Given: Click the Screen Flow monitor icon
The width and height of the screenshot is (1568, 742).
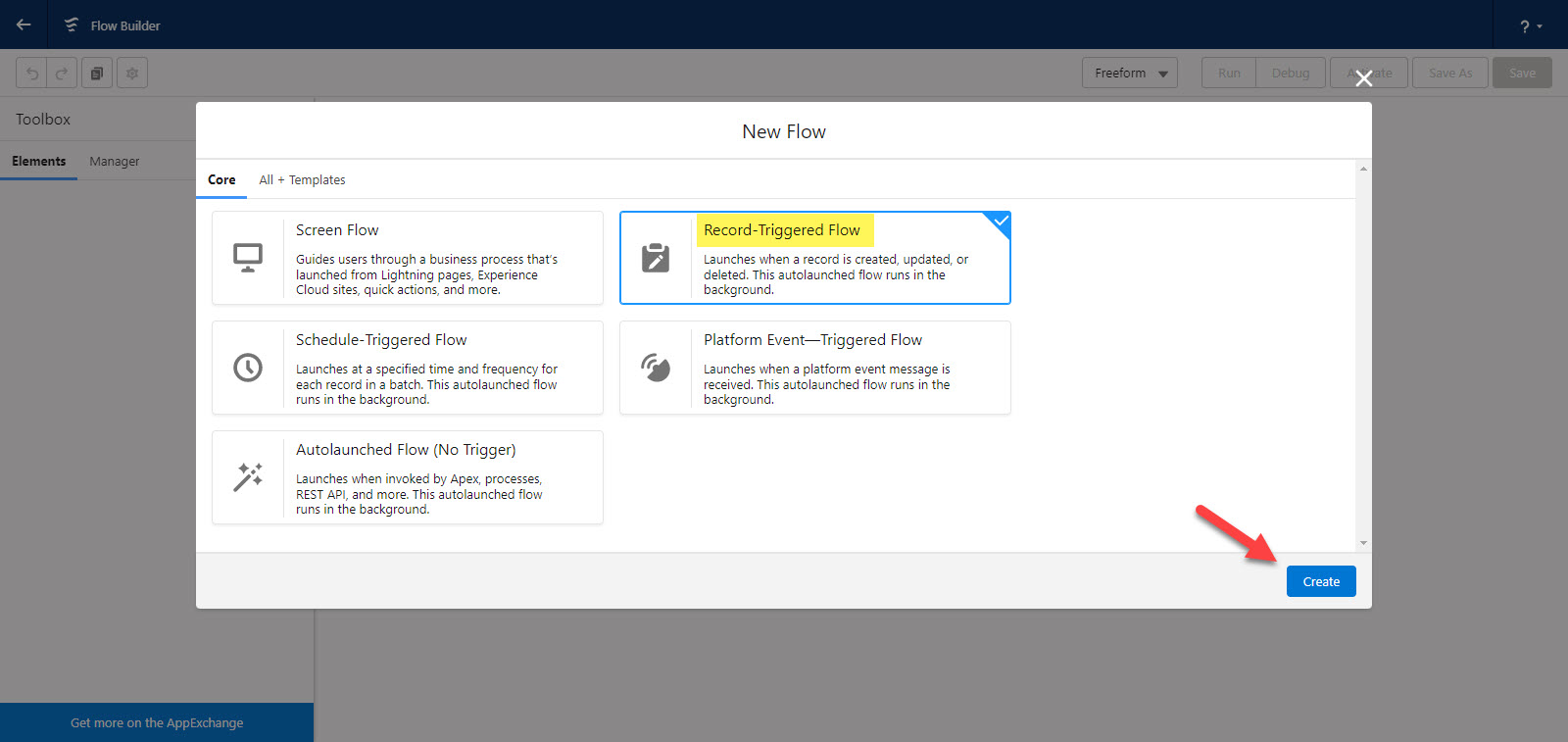Looking at the screenshot, I should (x=248, y=258).
